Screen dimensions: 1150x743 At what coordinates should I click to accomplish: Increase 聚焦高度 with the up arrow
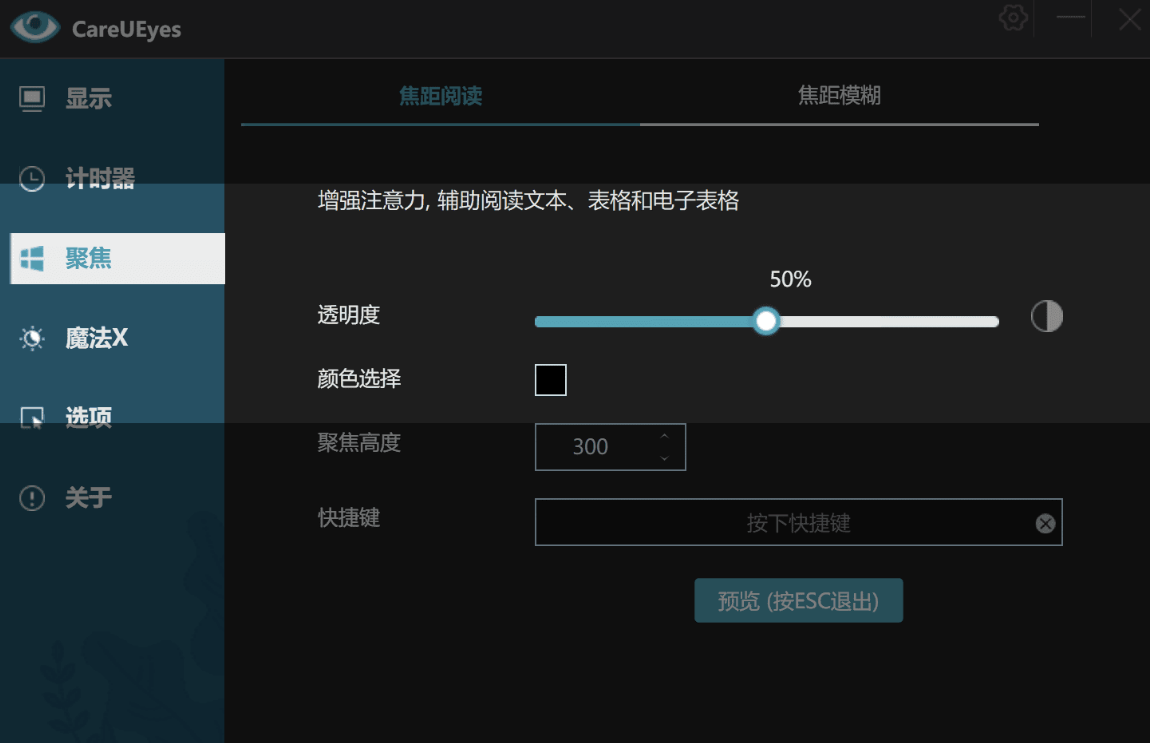pos(663,436)
